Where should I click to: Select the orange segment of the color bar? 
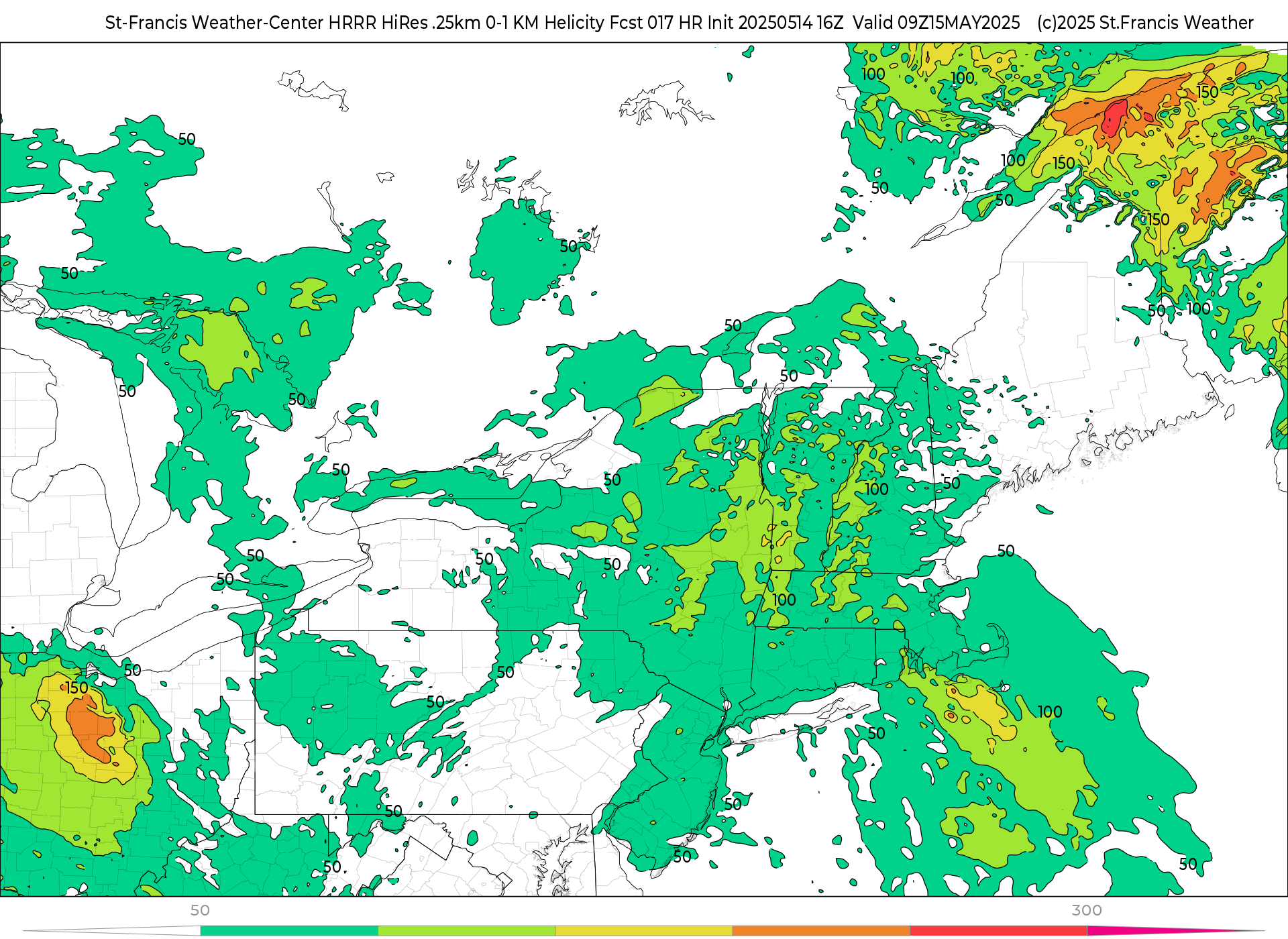[x=821, y=931]
